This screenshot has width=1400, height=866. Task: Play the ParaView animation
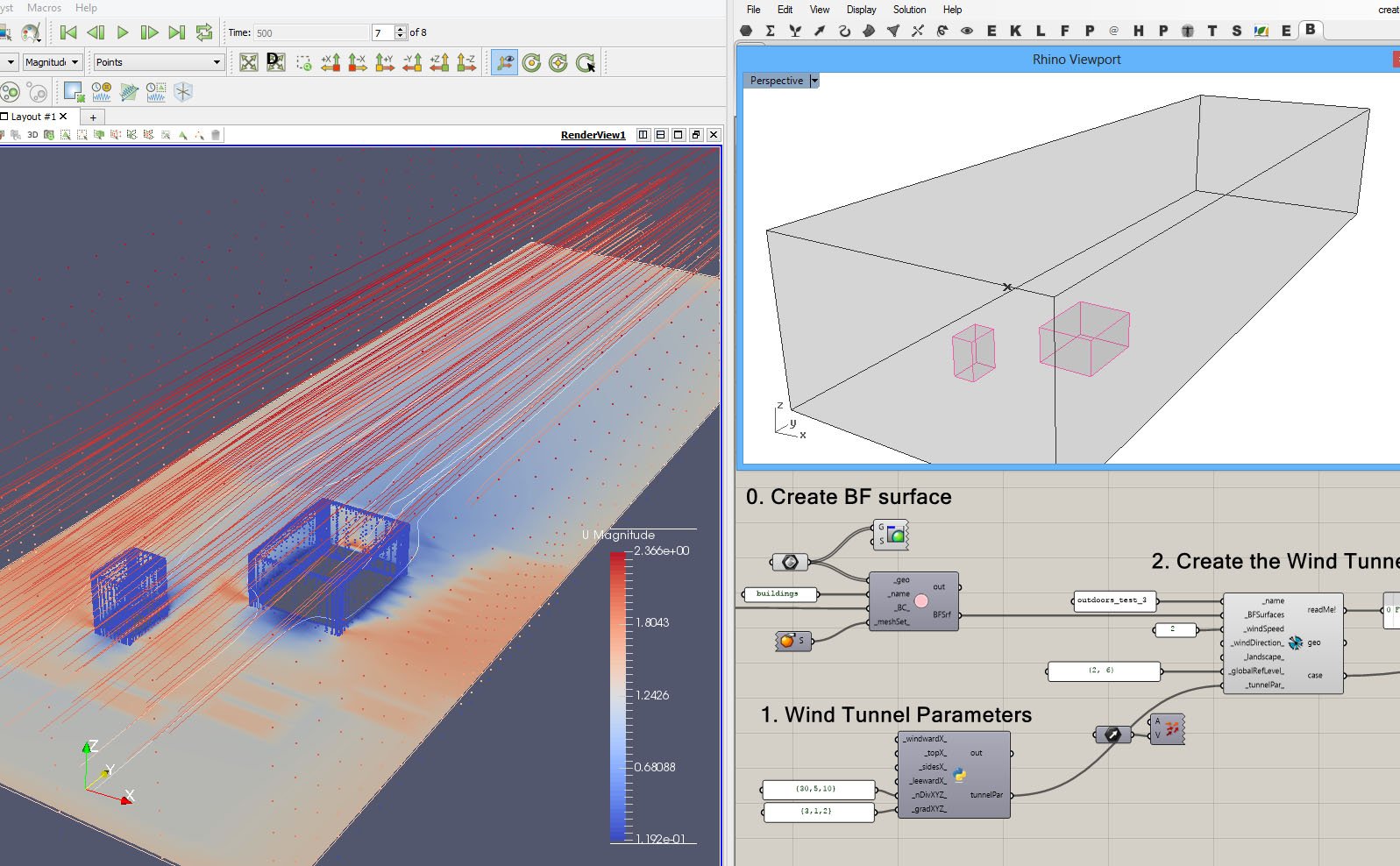coord(123,32)
